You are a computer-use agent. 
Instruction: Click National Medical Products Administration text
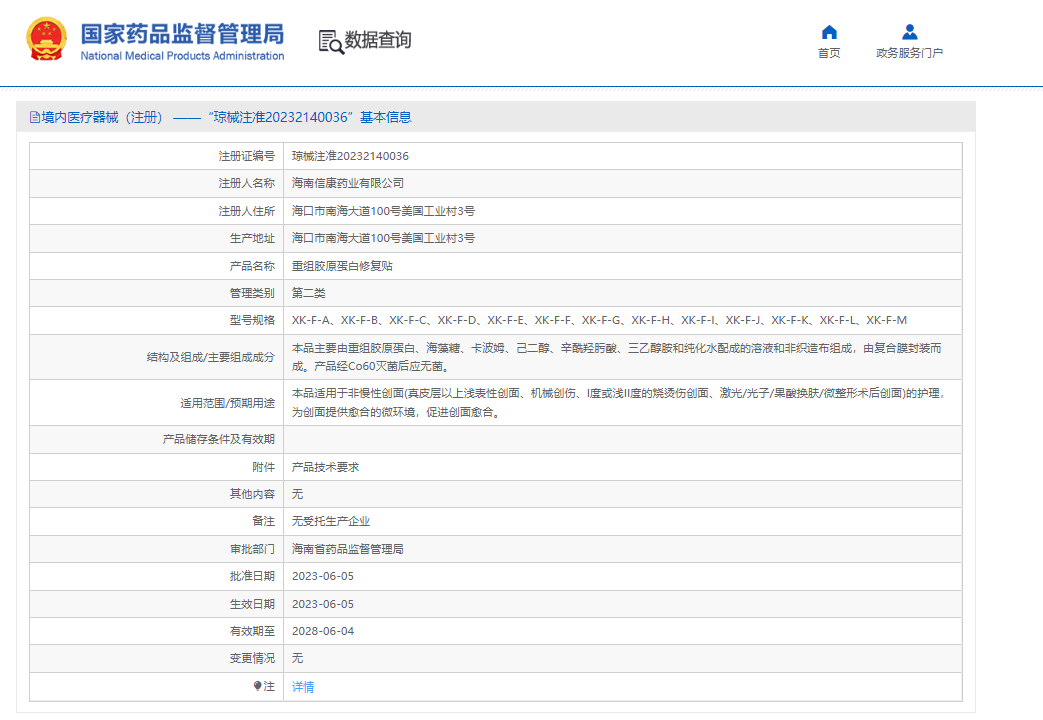tap(182, 56)
